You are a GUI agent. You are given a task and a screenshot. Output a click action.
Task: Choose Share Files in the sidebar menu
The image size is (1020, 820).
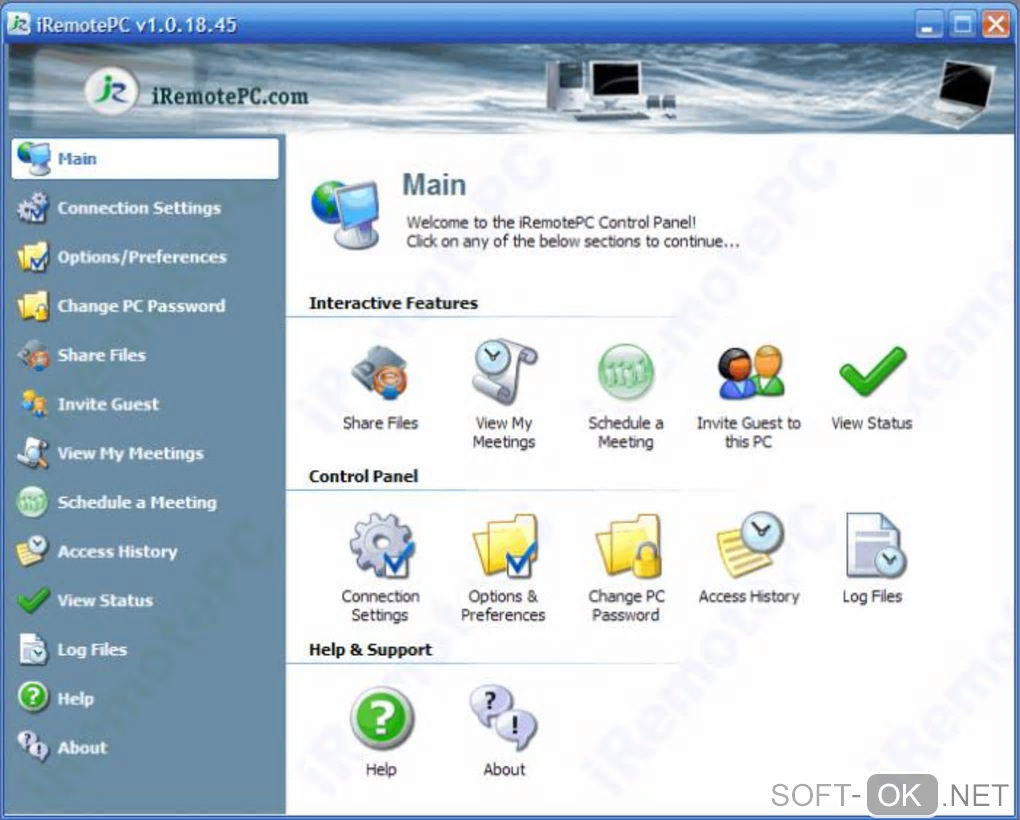tap(101, 355)
